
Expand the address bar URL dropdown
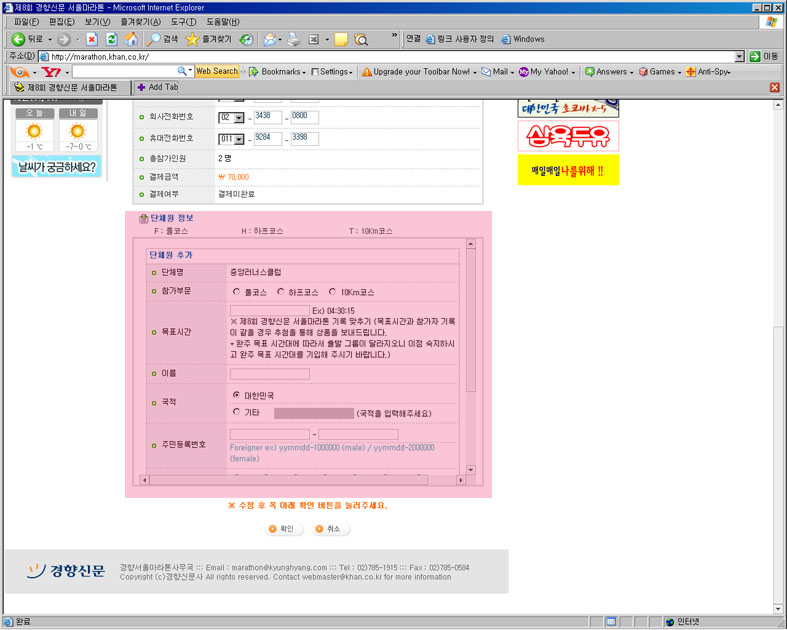tap(740, 57)
